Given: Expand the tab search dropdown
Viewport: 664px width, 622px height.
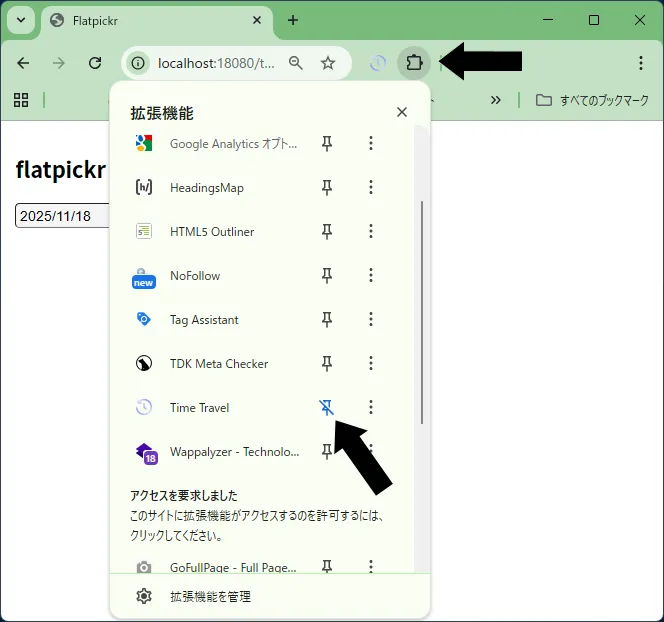Looking at the screenshot, I should (20, 20).
